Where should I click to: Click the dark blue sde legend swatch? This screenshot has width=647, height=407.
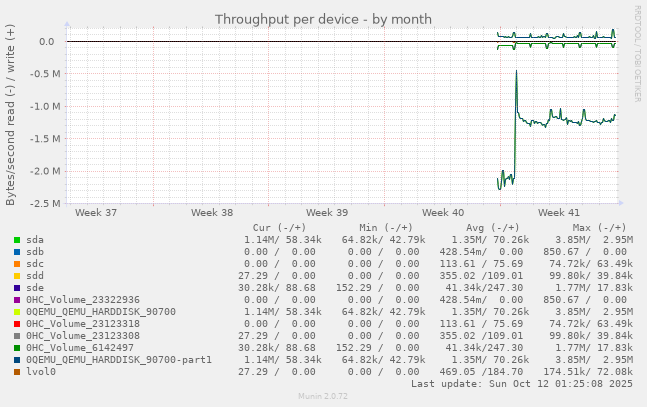click(x=17, y=288)
